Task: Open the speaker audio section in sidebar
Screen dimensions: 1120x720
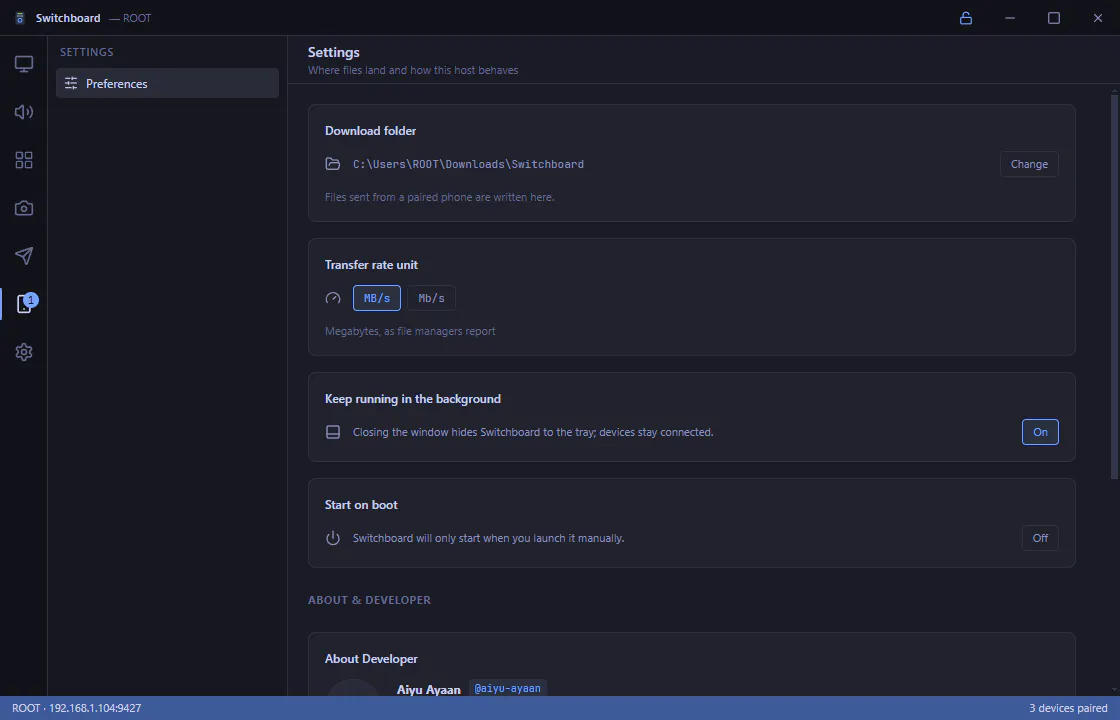Action: pos(24,112)
